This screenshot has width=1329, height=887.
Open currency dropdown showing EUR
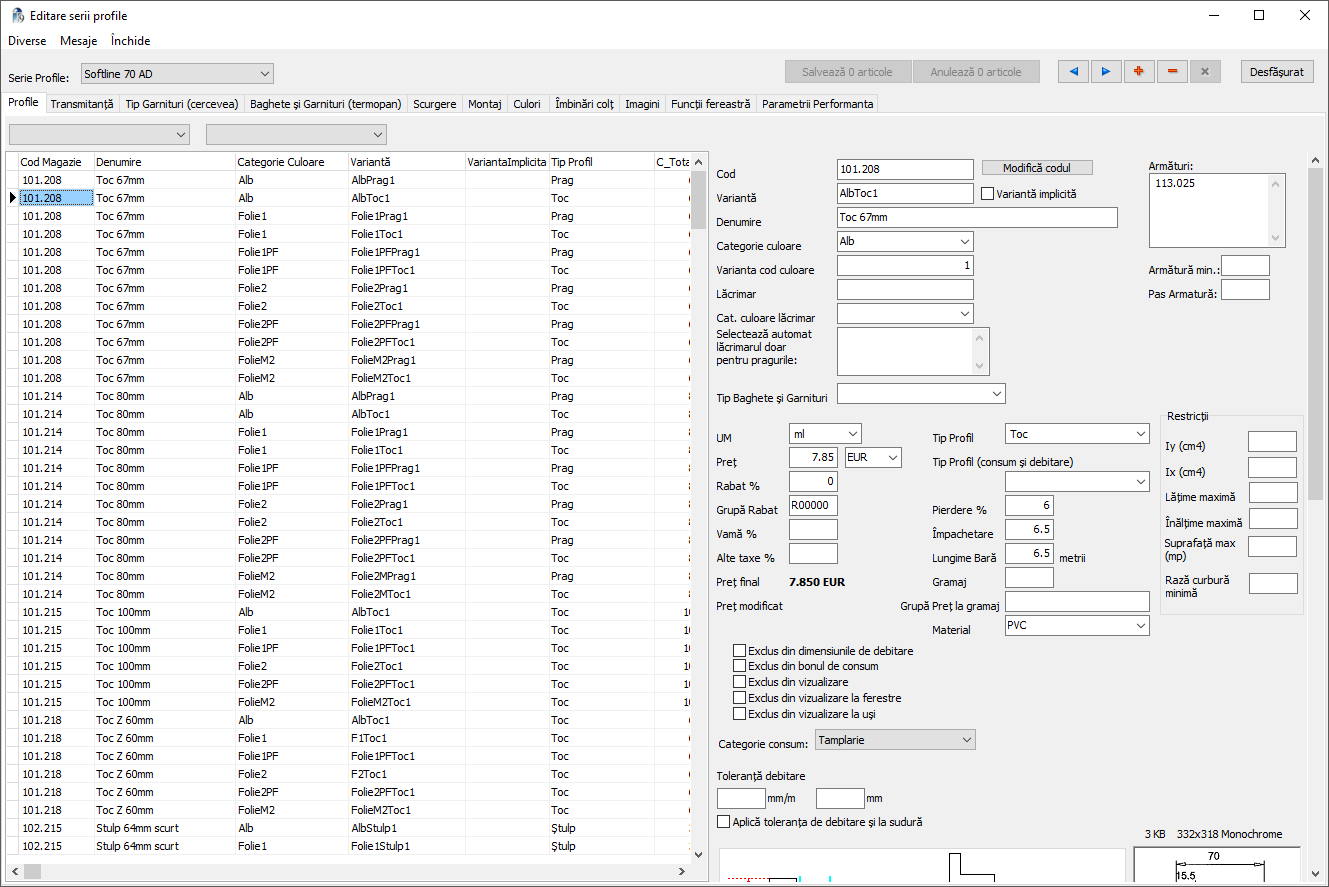coord(873,457)
